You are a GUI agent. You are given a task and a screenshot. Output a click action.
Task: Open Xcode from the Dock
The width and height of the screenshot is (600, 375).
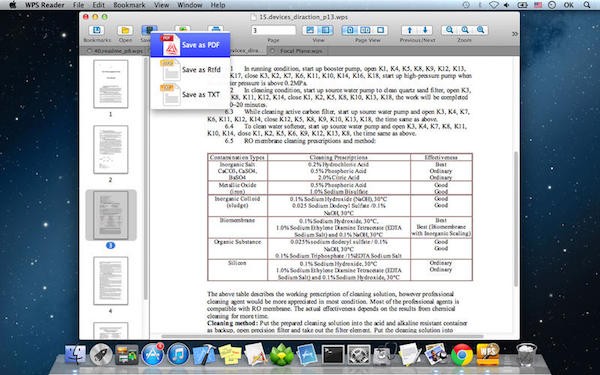click(204, 355)
